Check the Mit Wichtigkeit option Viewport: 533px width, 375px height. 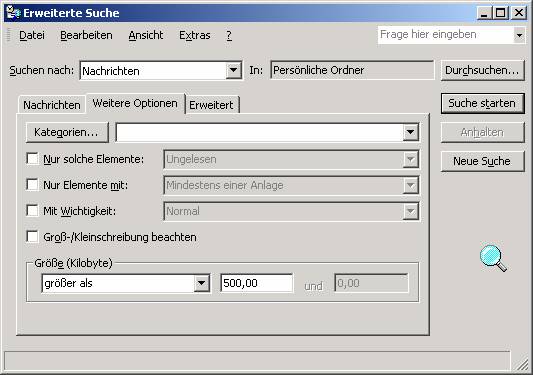pos(32,210)
